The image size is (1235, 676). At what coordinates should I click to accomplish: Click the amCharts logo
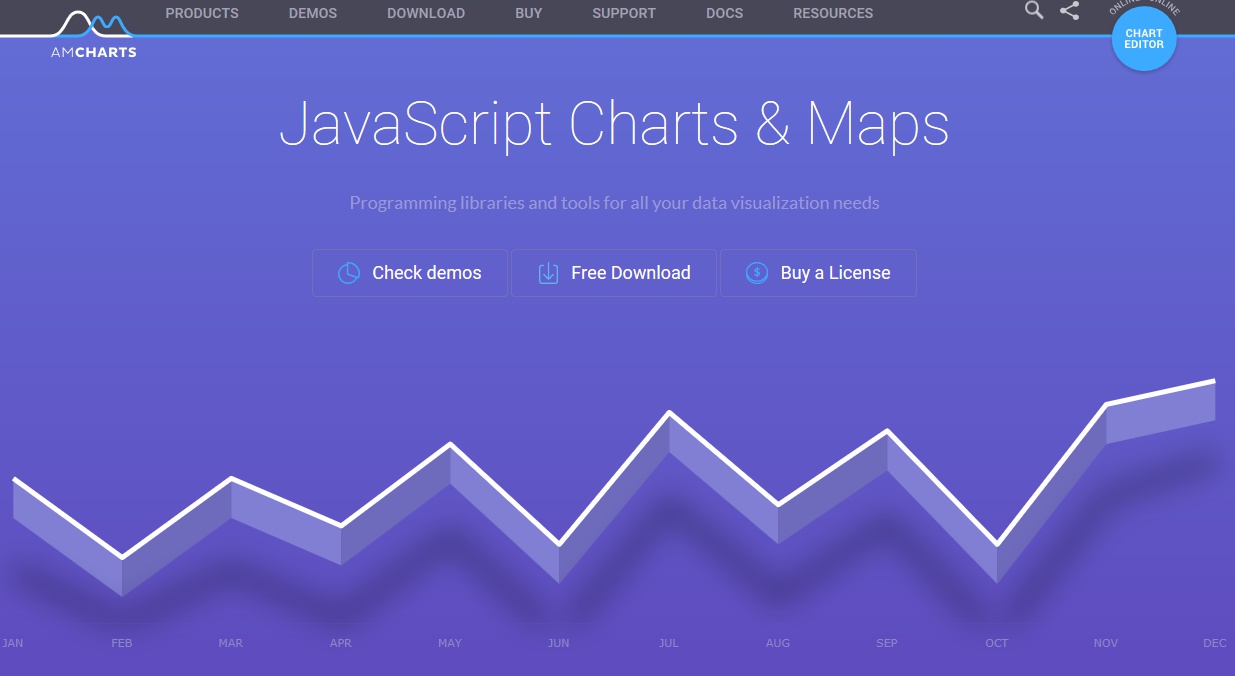93,34
